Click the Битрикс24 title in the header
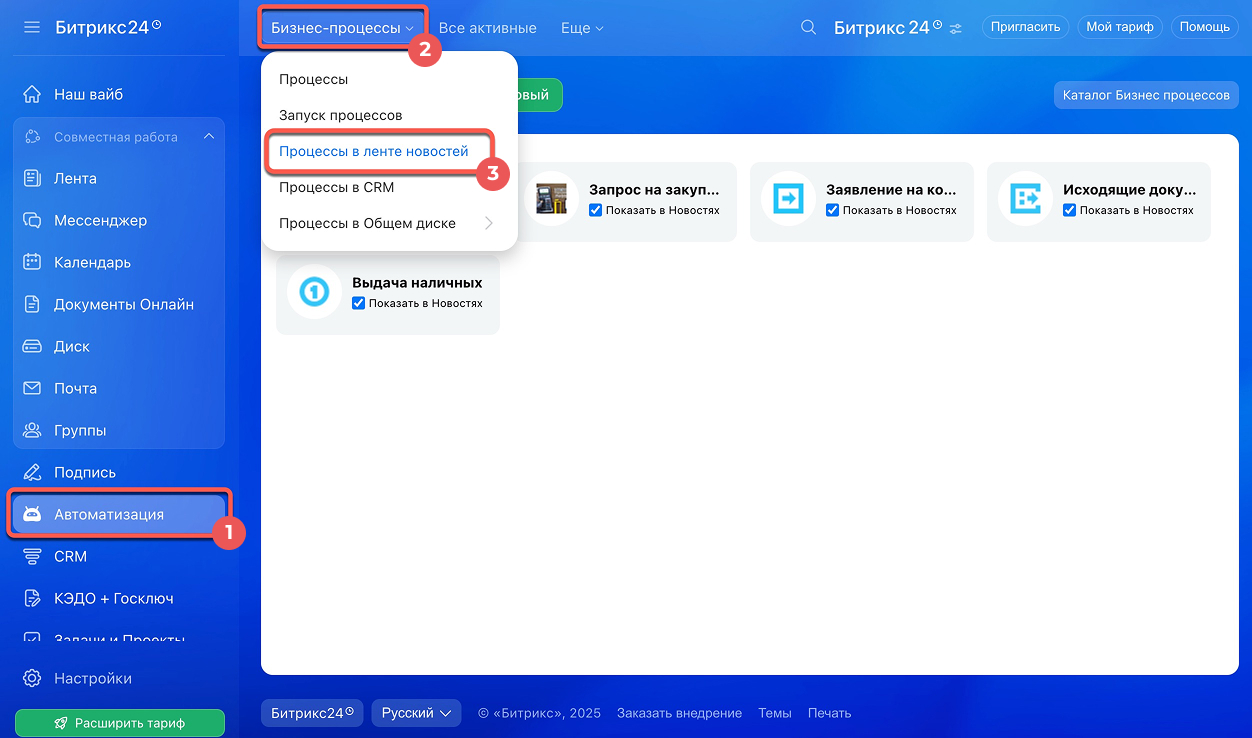1252x738 pixels. (887, 28)
